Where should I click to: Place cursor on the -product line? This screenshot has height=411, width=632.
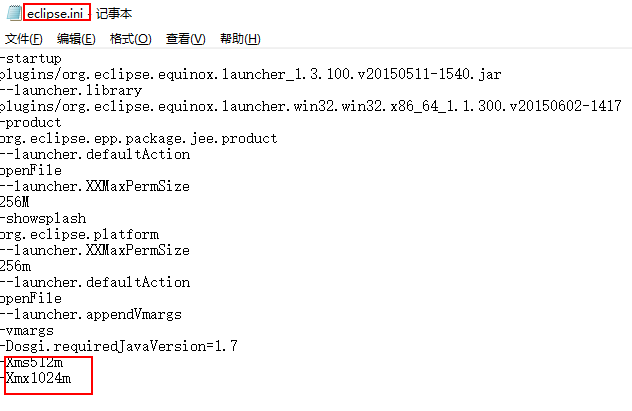click(x=31, y=122)
